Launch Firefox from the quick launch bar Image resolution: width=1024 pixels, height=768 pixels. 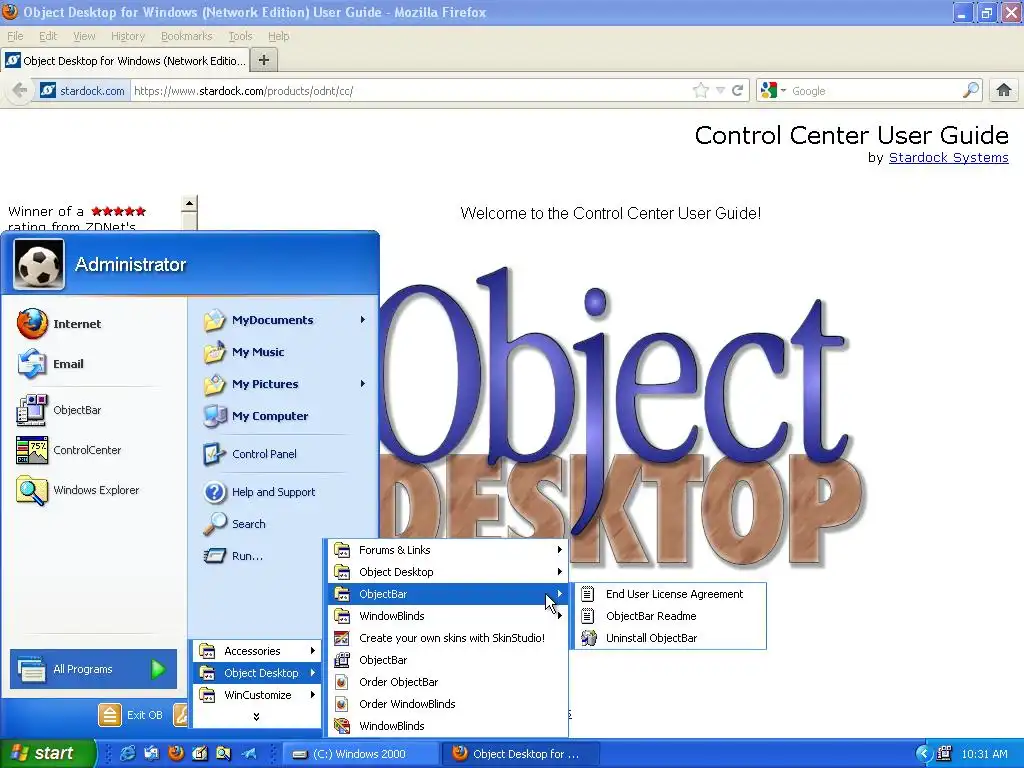(176, 754)
